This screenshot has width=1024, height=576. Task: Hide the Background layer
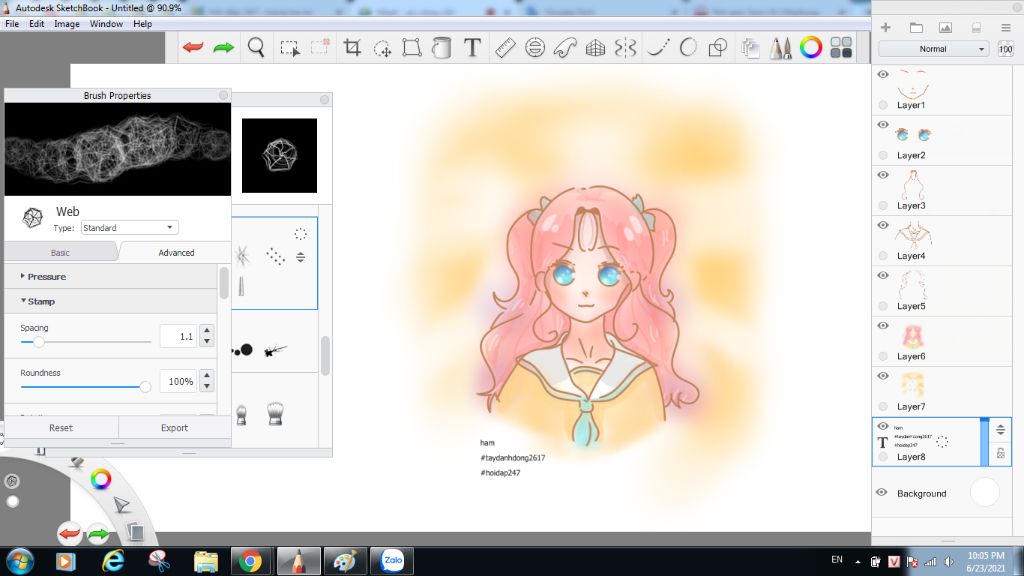click(882, 493)
